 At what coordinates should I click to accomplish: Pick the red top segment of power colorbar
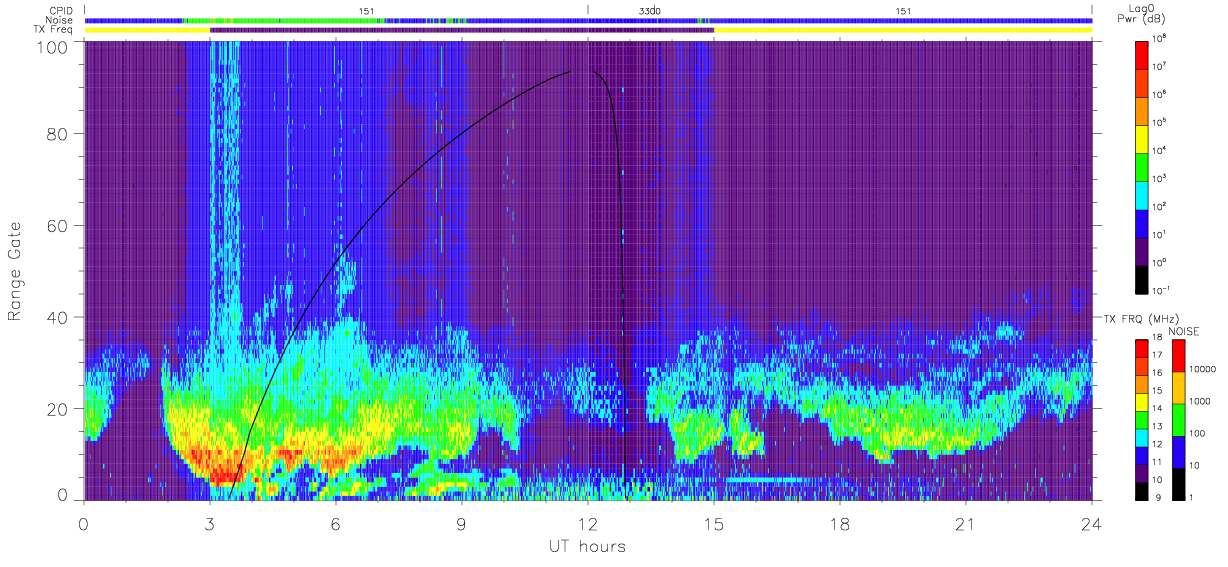(x=1142, y=54)
